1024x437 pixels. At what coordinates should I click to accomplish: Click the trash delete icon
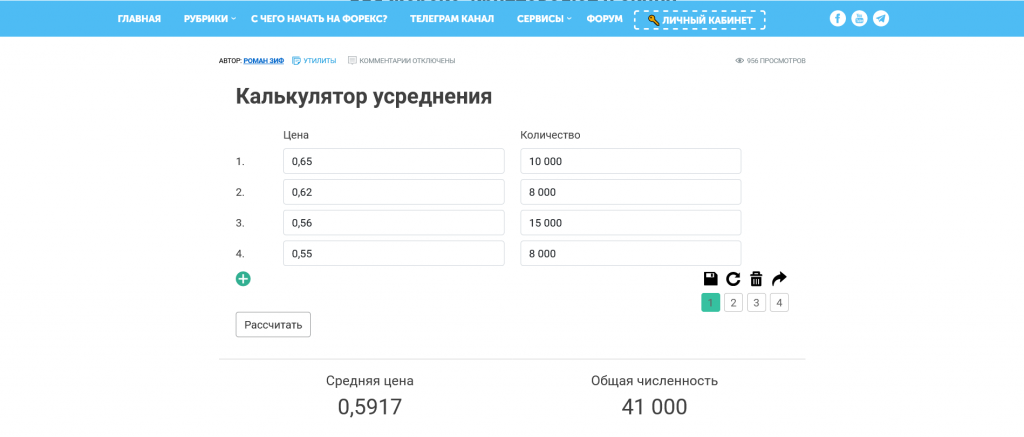pos(756,279)
